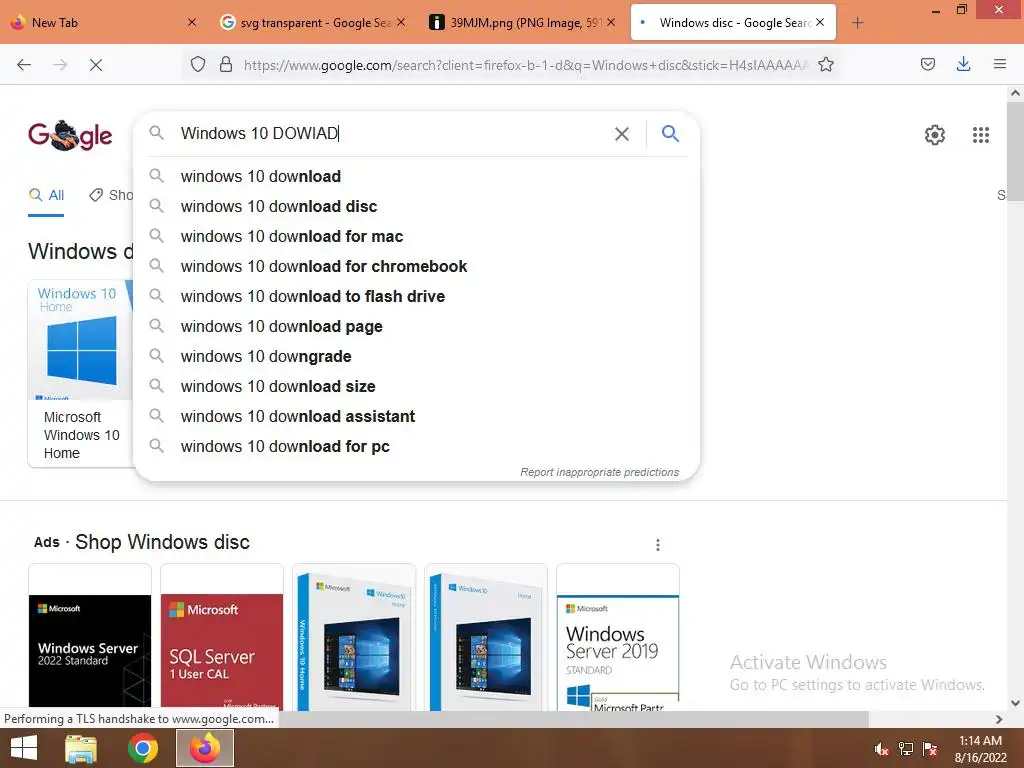
Task: Open File Explorer from the taskbar
Action: [x=82, y=748]
